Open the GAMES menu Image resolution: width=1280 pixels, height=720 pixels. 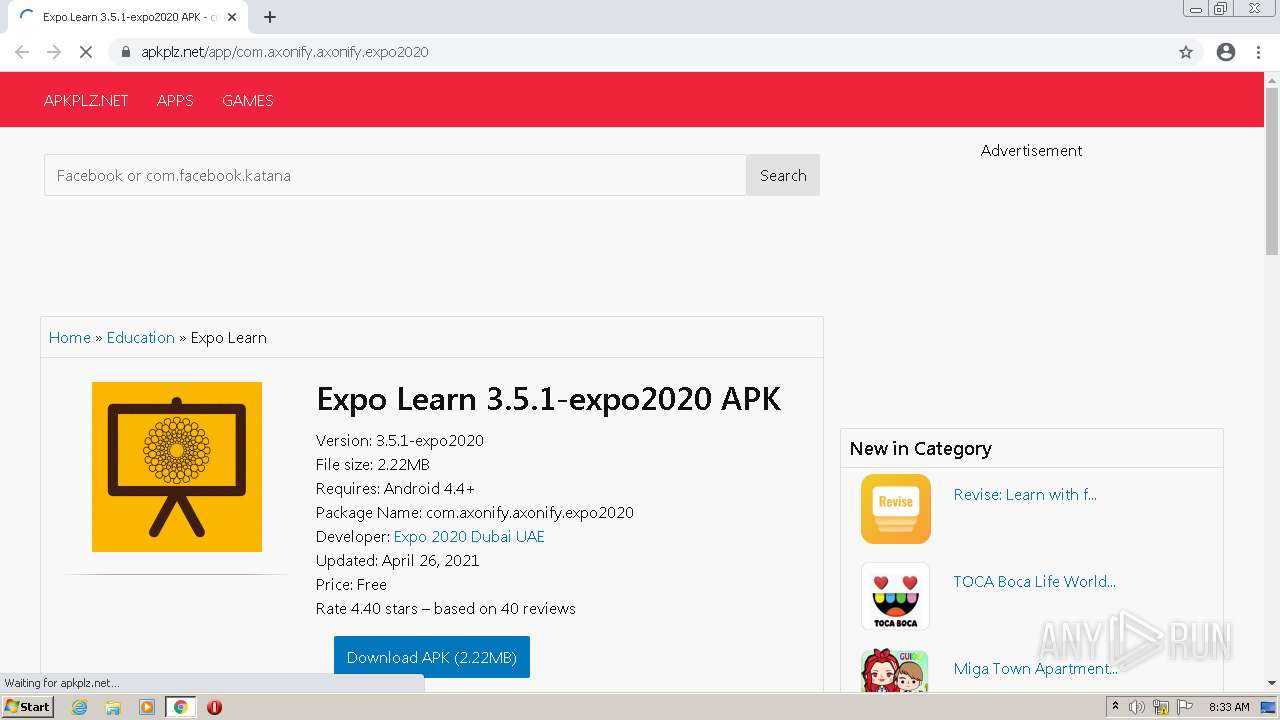(248, 100)
